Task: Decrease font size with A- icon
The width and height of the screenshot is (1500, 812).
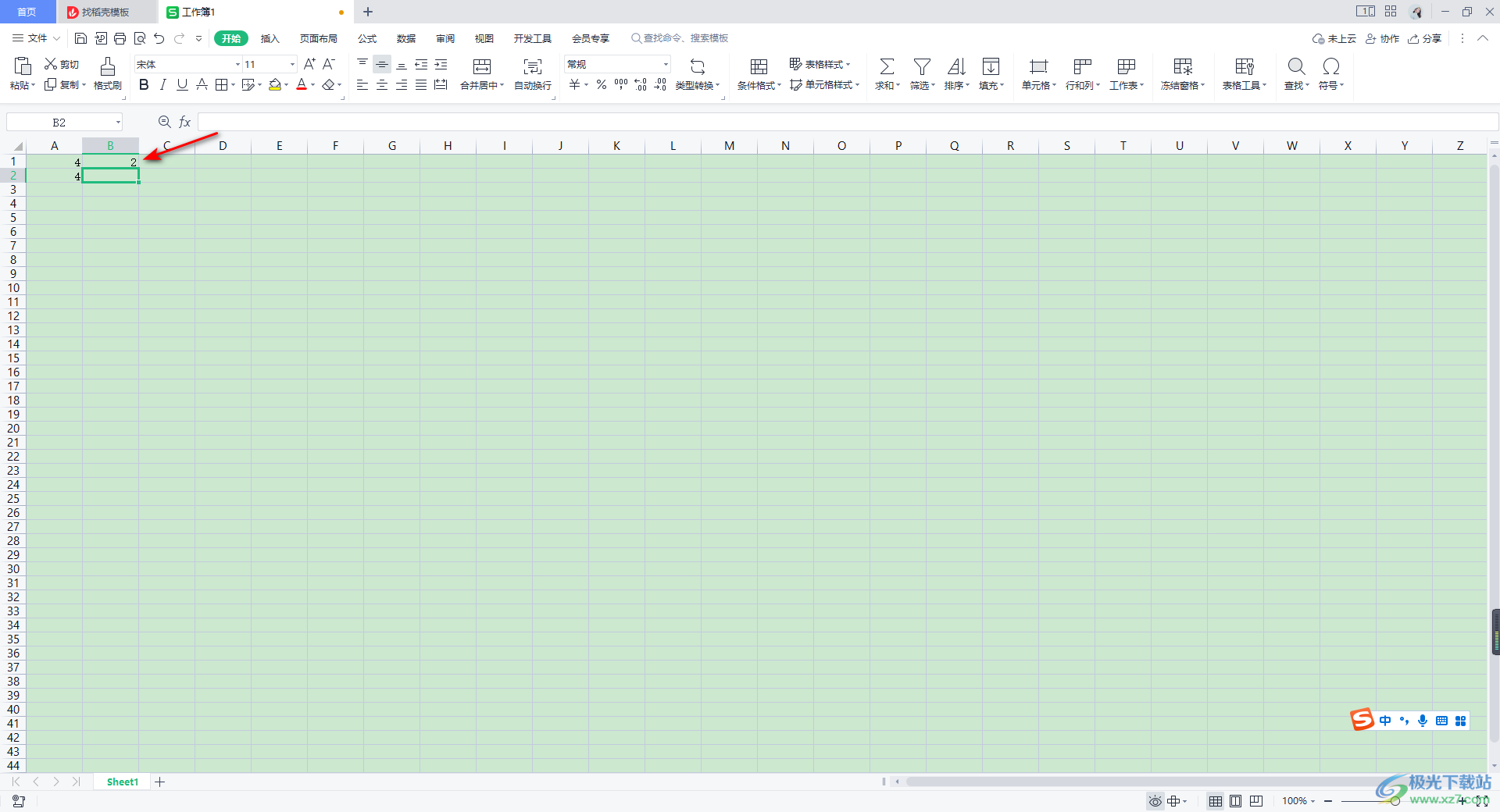Action: [x=329, y=64]
